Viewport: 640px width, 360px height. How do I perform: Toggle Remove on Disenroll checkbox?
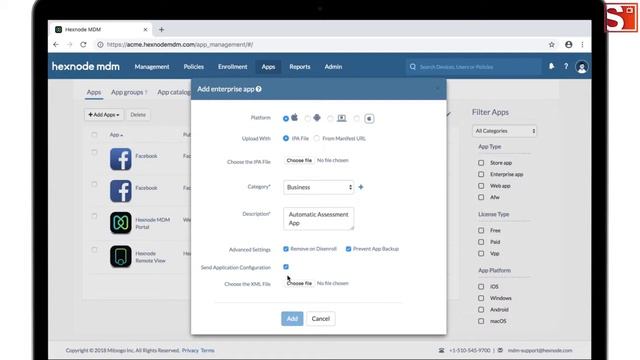coord(286,249)
